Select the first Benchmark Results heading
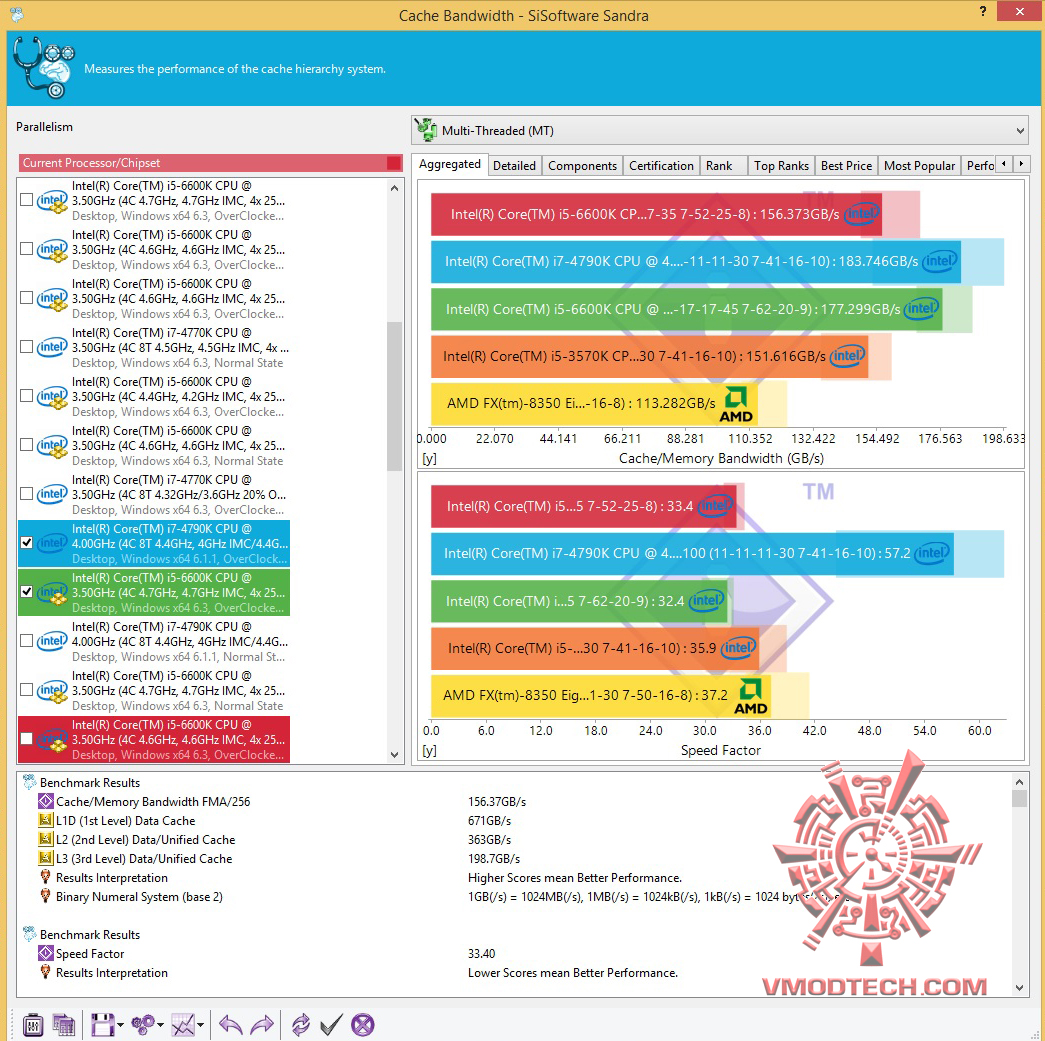The image size is (1045, 1041). click(x=90, y=782)
